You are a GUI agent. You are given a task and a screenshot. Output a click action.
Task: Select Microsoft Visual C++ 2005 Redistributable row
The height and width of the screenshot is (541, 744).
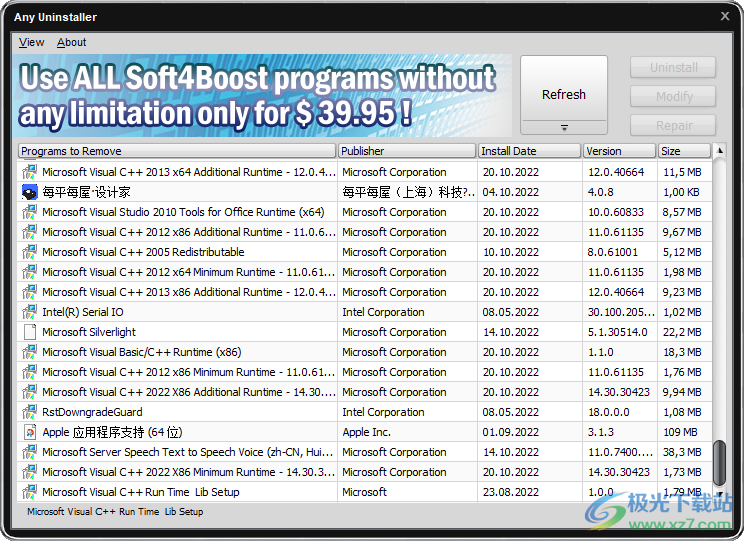[x=364, y=252]
